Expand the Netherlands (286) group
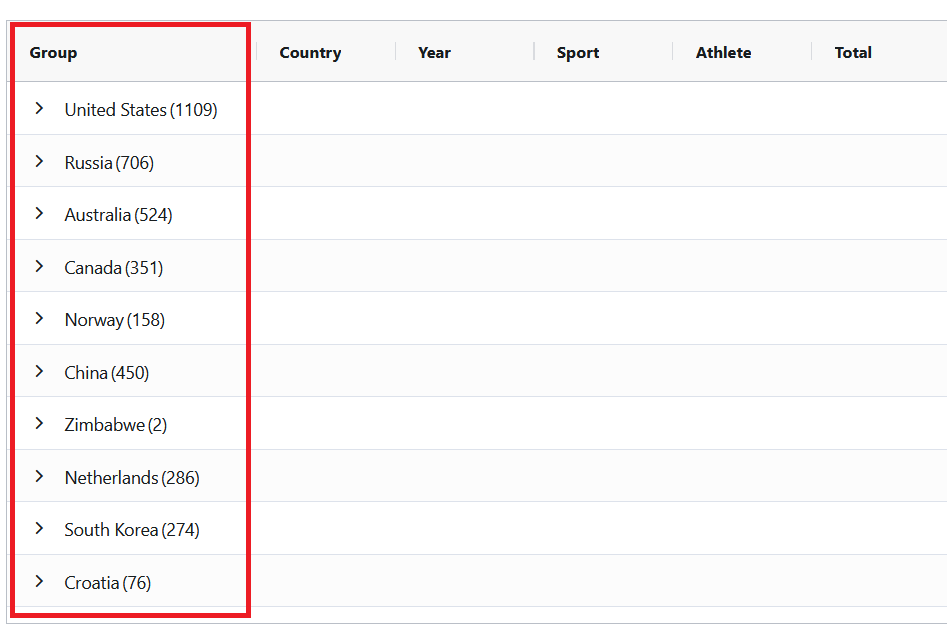This screenshot has width=947, height=635. coord(39,477)
